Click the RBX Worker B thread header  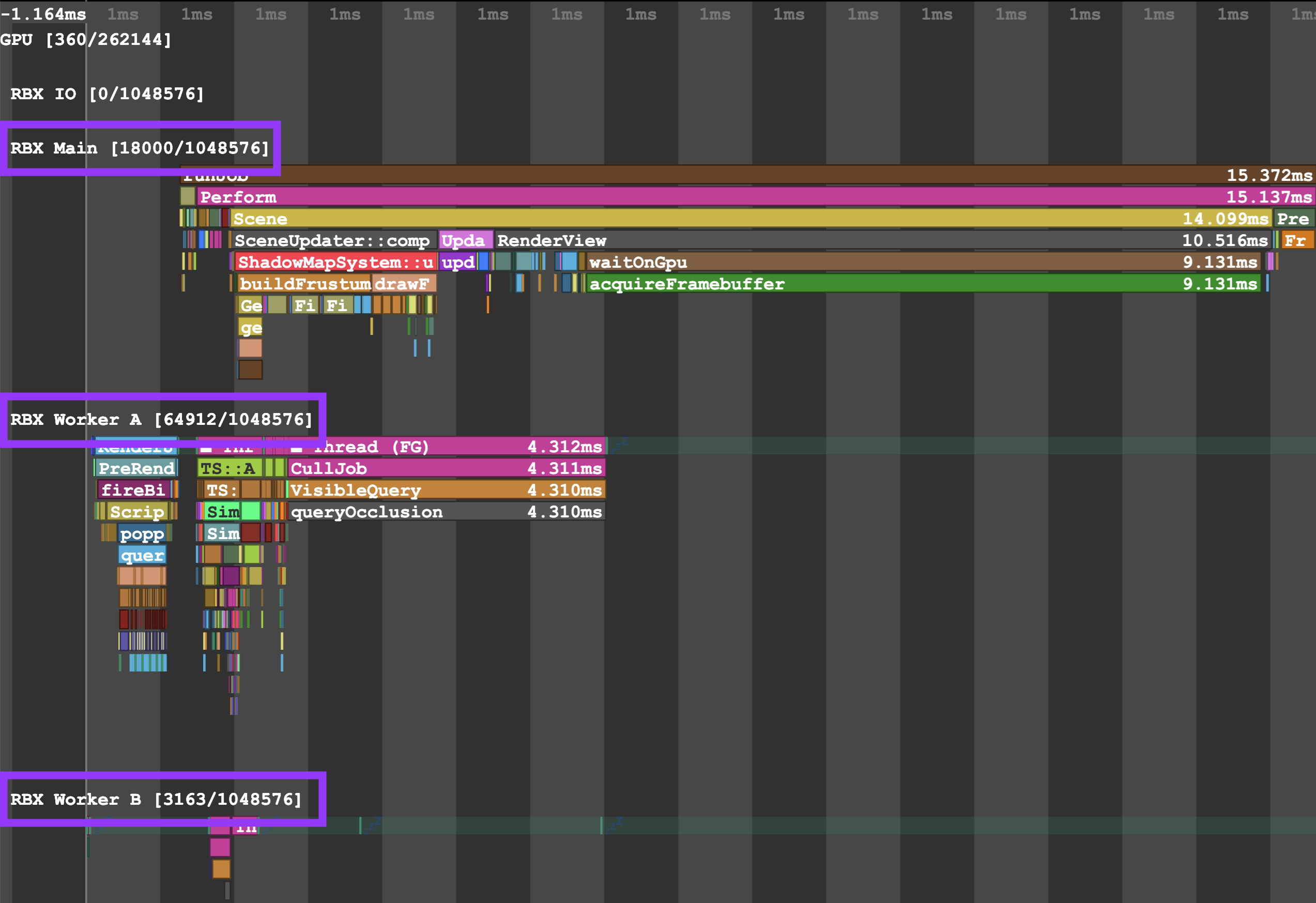[x=156, y=799]
